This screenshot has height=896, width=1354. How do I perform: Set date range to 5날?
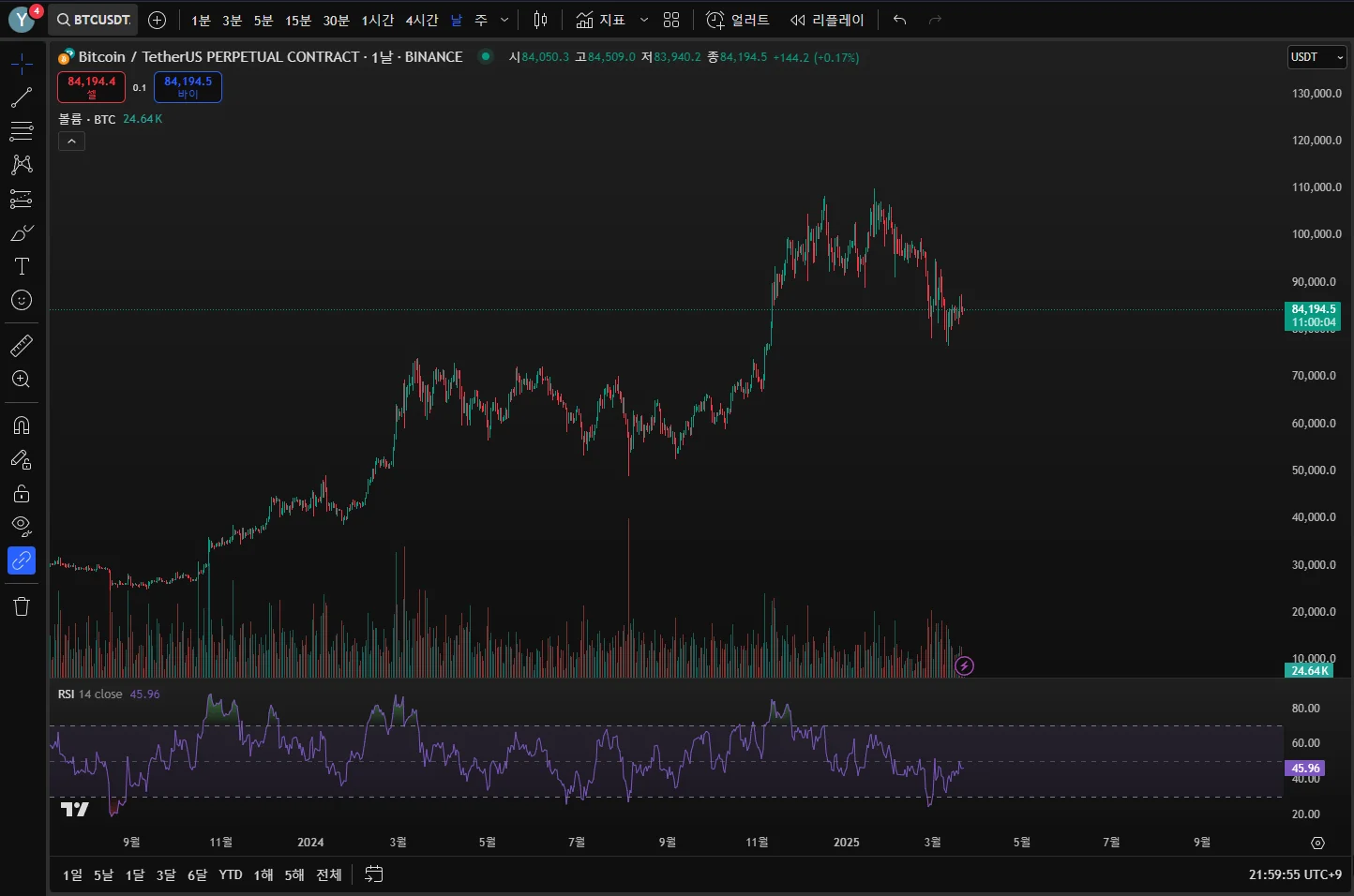click(x=103, y=874)
